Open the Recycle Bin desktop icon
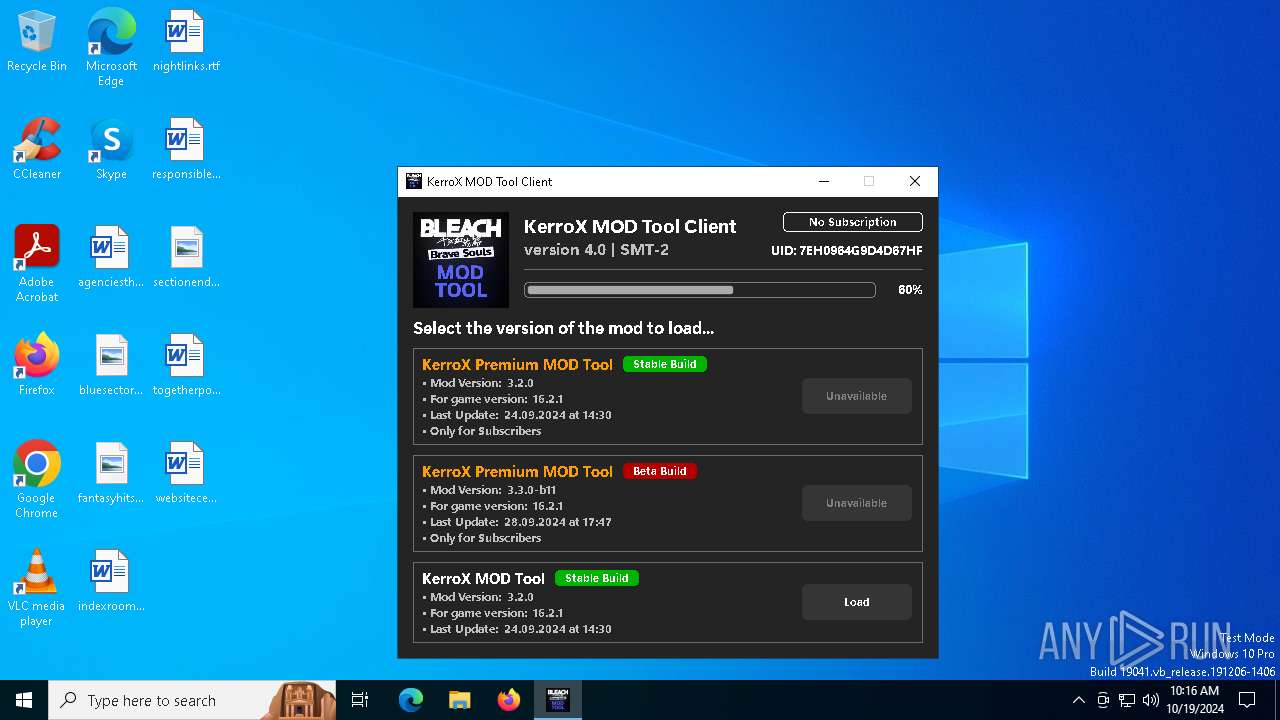The height and width of the screenshot is (720, 1280). pos(37,42)
